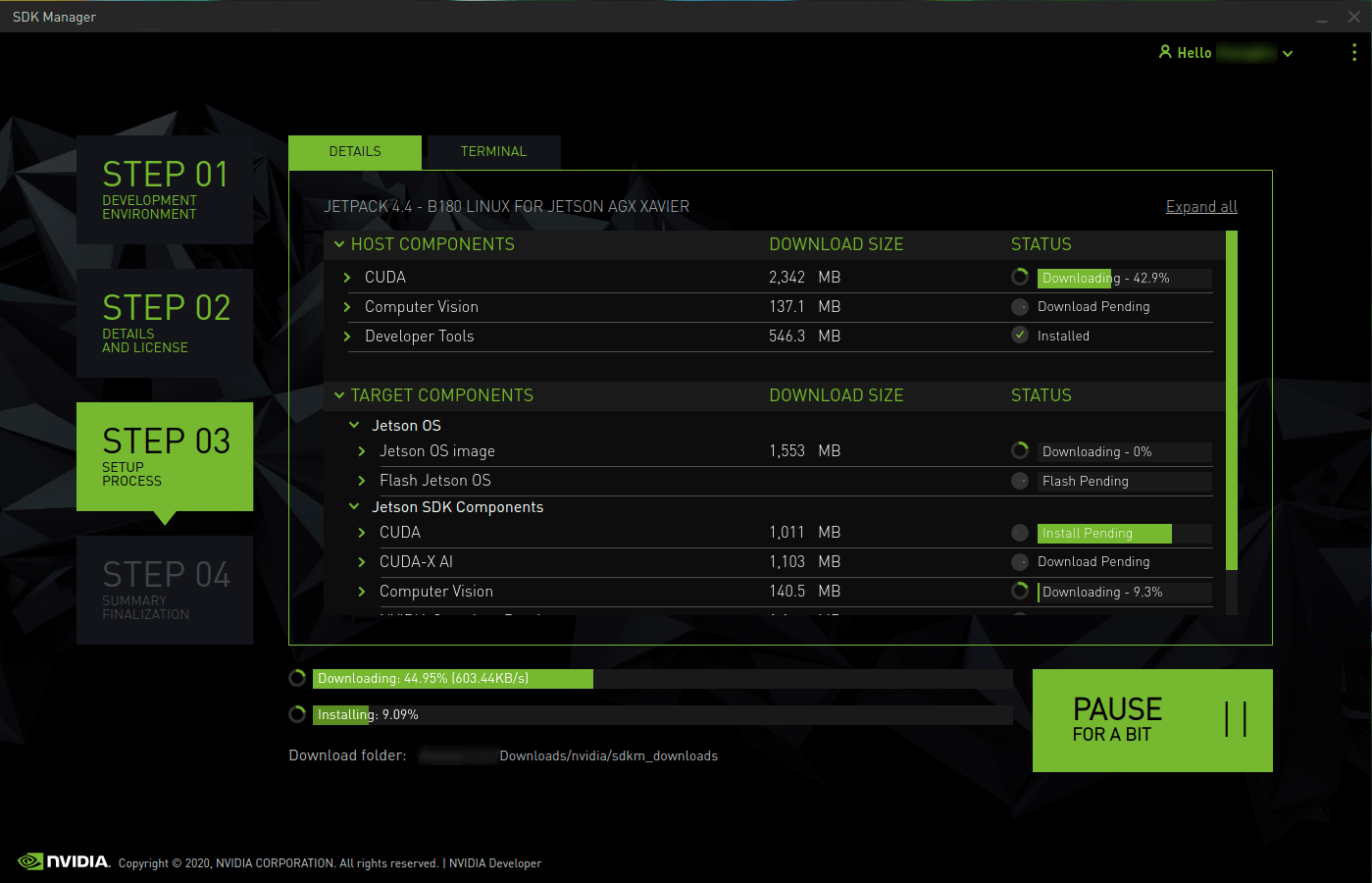Open the three-dot overflow menu at top right
This screenshot has height=883, width=1372.
pyautogui.click(x=1353, y=52)
